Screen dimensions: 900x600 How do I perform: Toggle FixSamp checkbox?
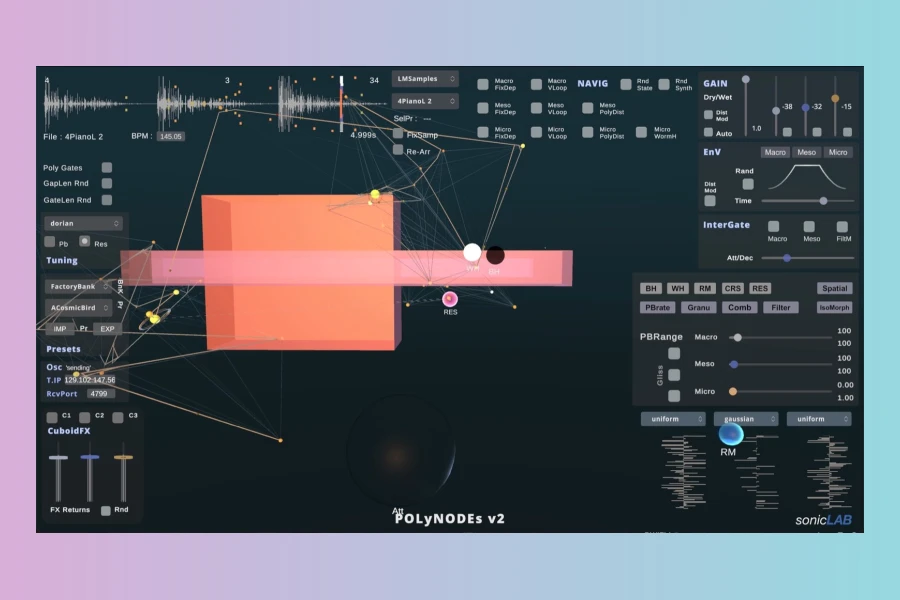[x=398, y=133]
